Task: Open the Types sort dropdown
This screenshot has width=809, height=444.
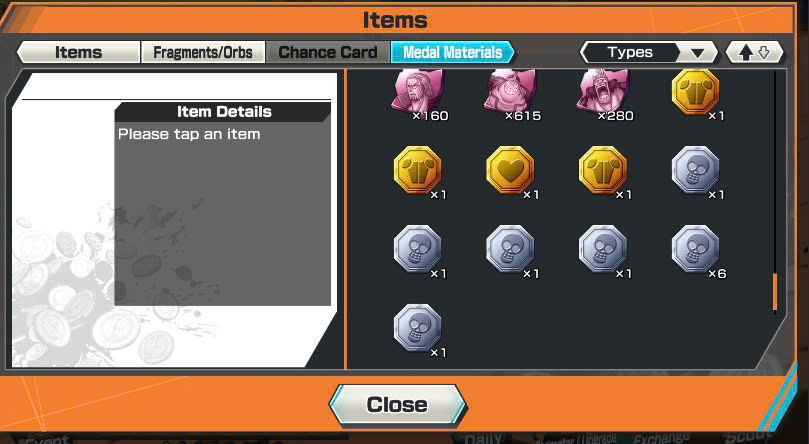Action: click(x=649, y=52)
